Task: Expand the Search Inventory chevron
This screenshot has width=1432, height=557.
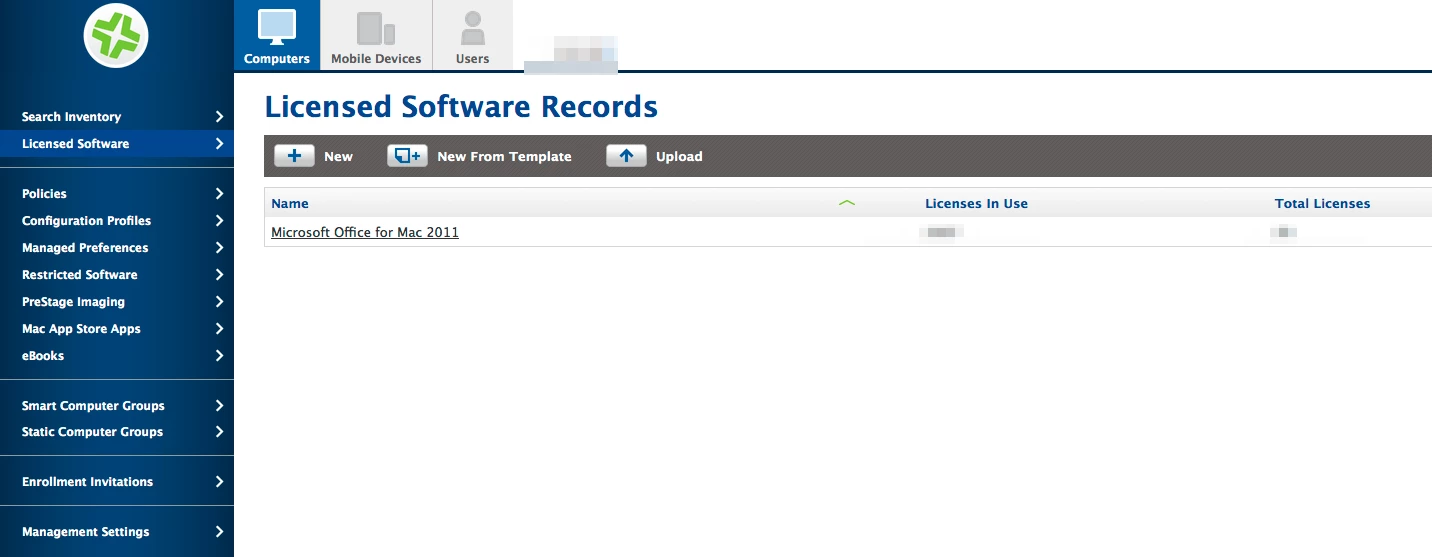Action: pos(219,117)
